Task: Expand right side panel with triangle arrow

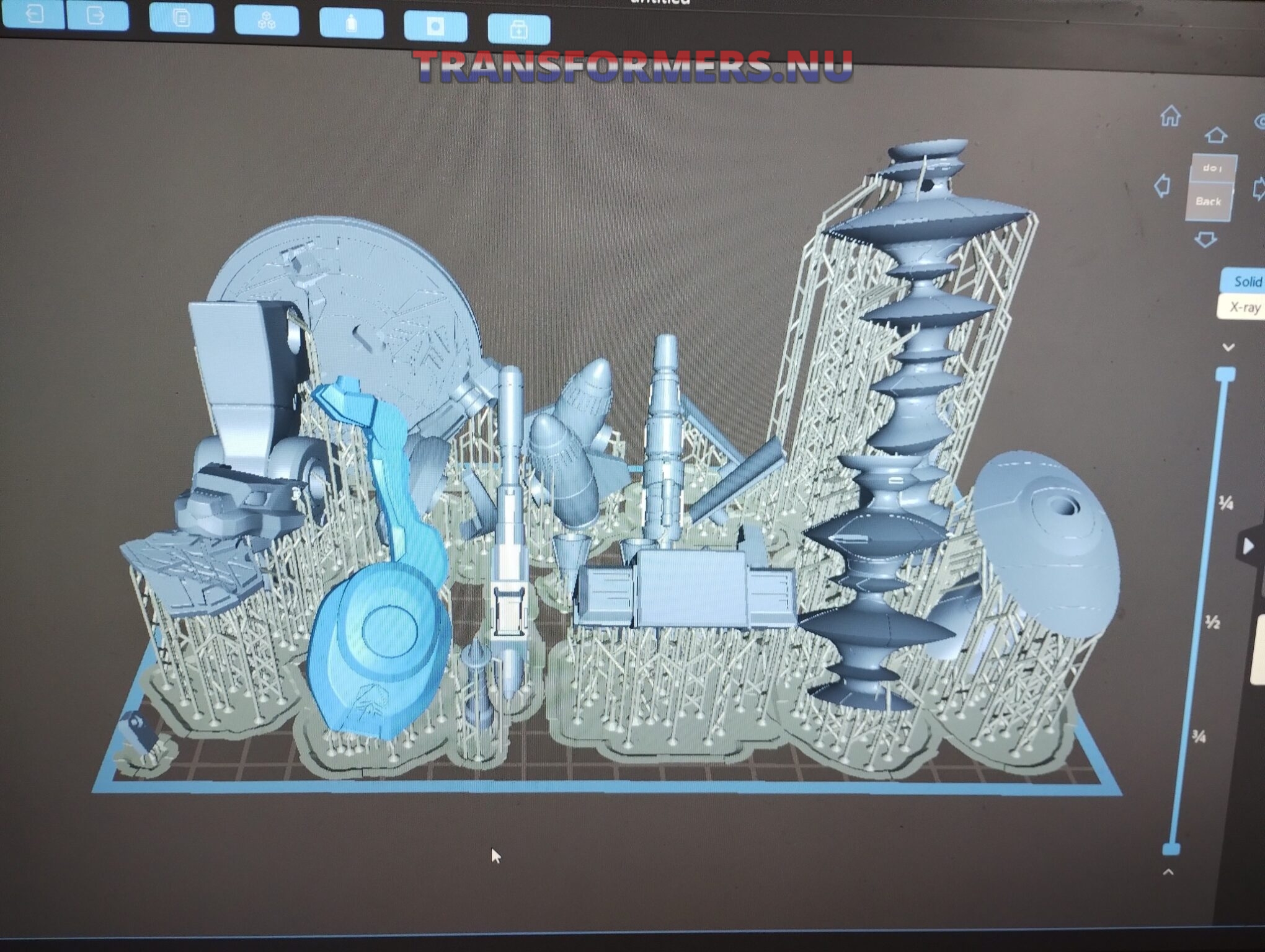Action: tap(1248, 546)
